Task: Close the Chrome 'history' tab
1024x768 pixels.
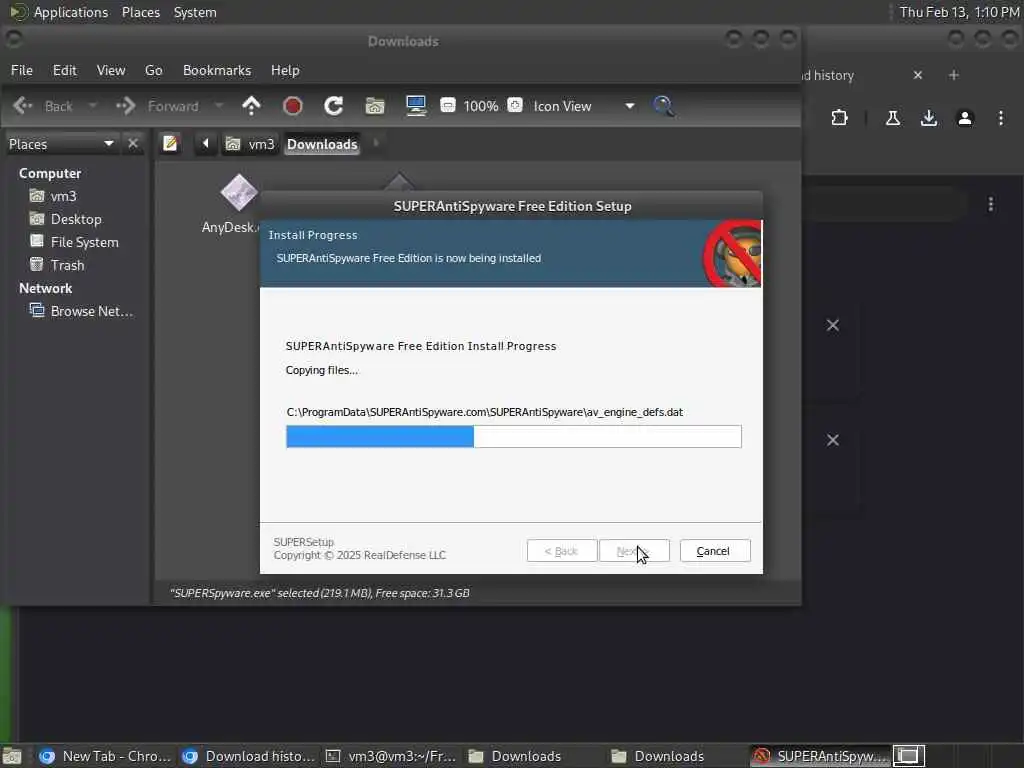Action: point(918,75)
